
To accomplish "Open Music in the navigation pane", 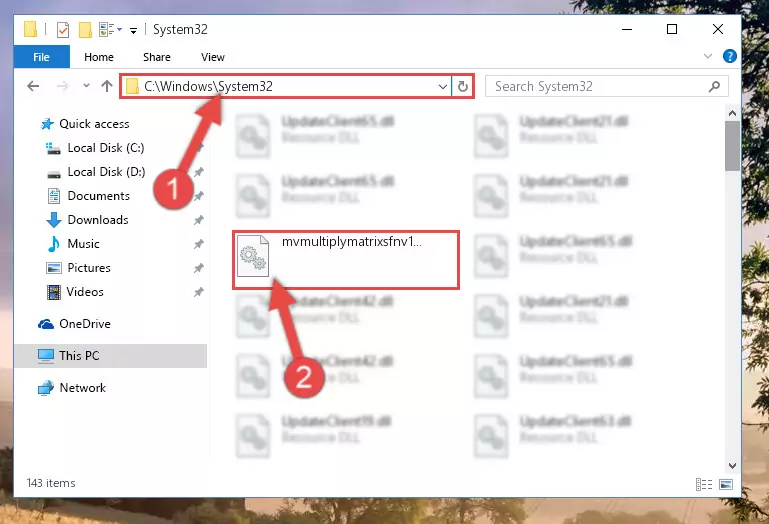I will tap(83, 244).
